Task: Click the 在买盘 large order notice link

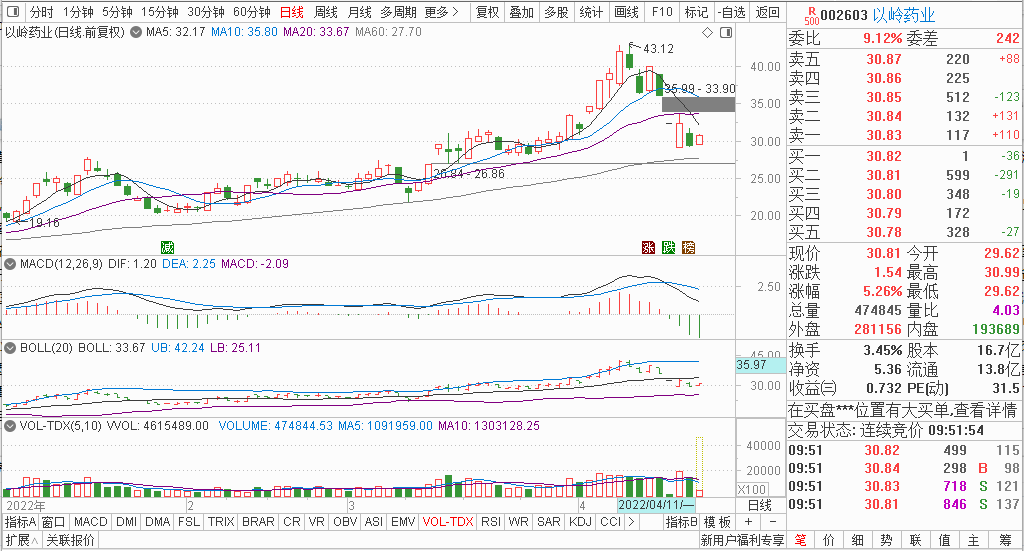Action: [x=903, y=411]
